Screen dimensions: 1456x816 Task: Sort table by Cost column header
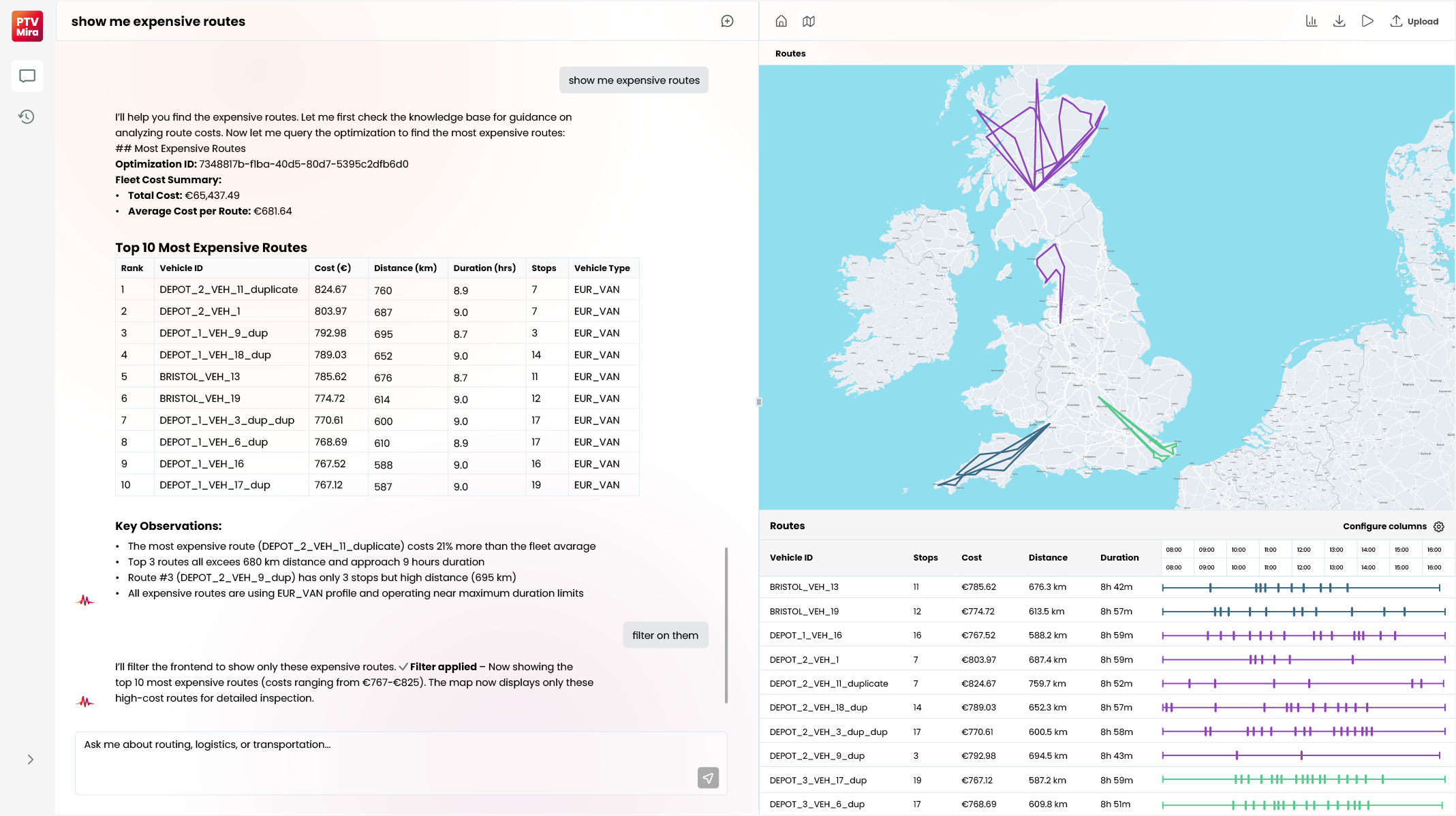[971, 558]
